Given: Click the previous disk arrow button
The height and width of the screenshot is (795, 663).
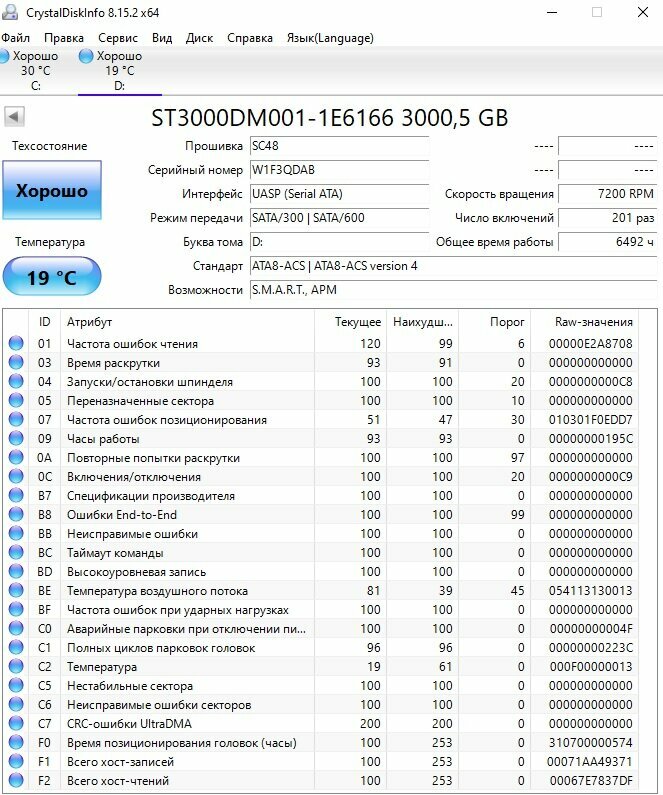Looking at the screenshot, I should pos(14,117).
